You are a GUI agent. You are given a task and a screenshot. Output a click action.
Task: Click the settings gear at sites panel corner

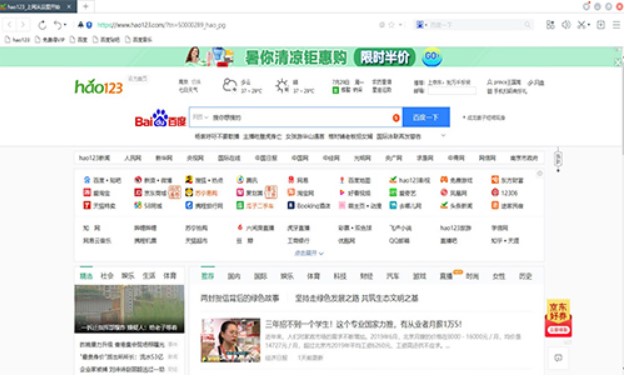539,173
